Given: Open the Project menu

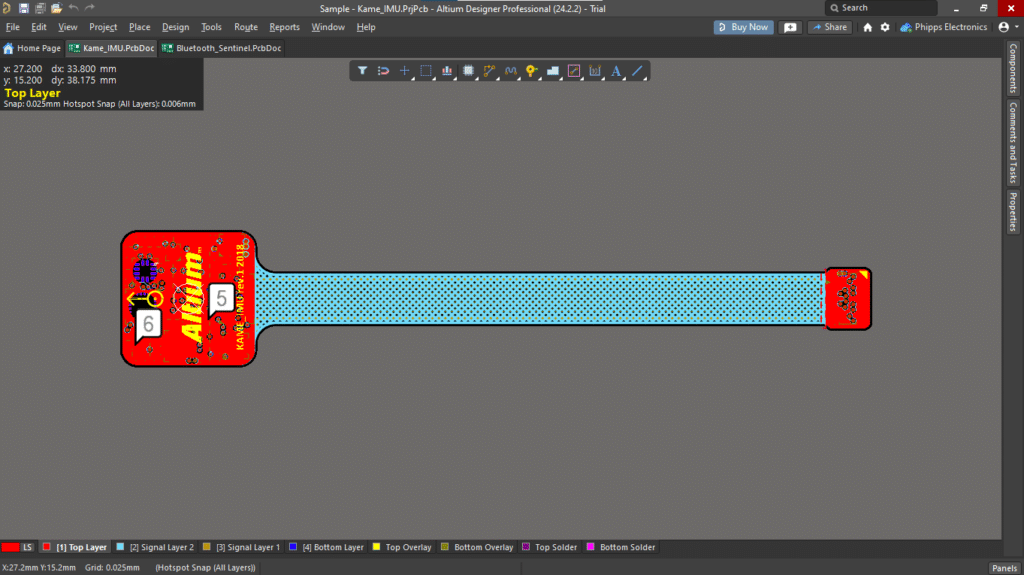Looking at the screenshot, I should (x=103, y=27).
